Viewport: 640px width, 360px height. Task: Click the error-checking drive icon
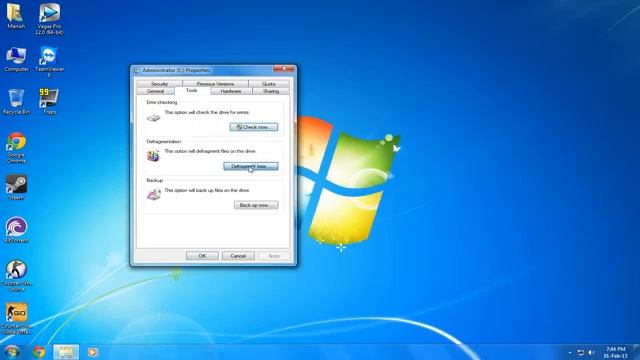(x=153, y=118)
